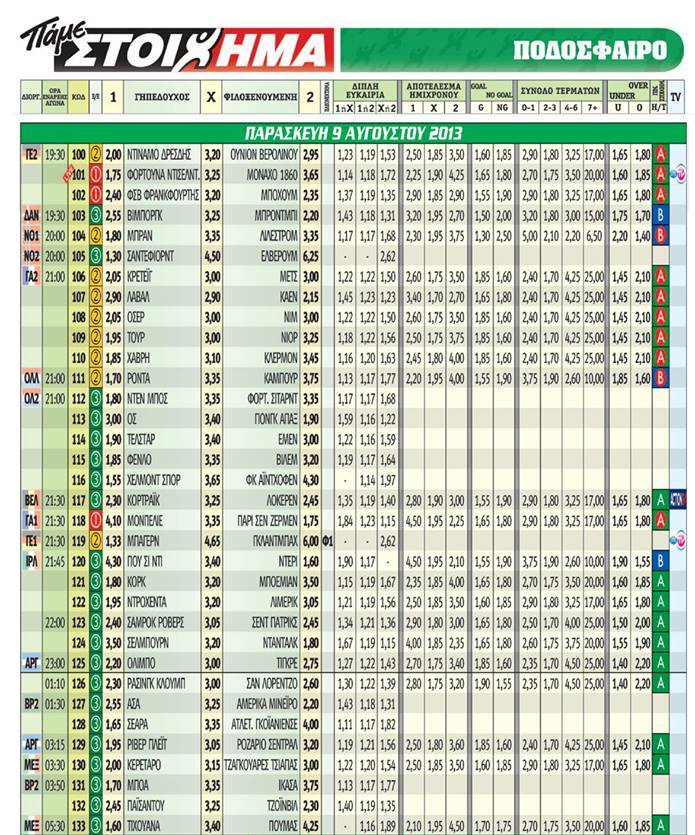Click match code 116

(78, 480)
